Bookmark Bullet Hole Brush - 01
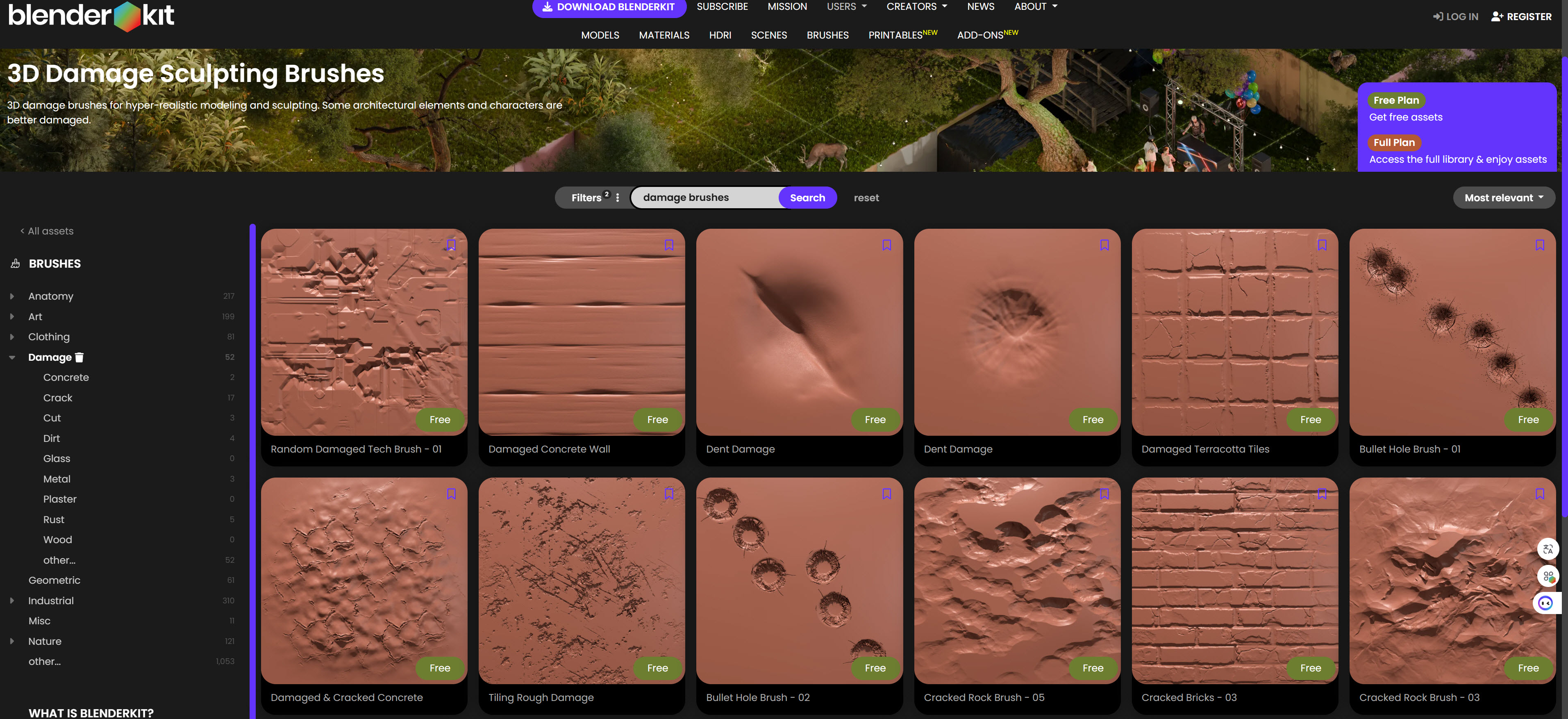Image resolution: width=1568 pixels, height=719 pixels. click(1539, 245)
